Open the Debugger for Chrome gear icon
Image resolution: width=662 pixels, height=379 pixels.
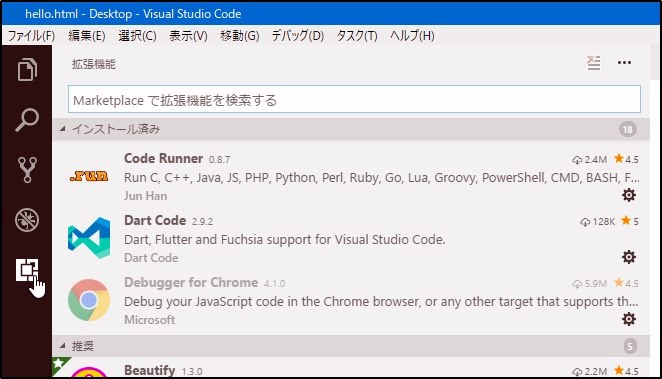click(629, 319)
